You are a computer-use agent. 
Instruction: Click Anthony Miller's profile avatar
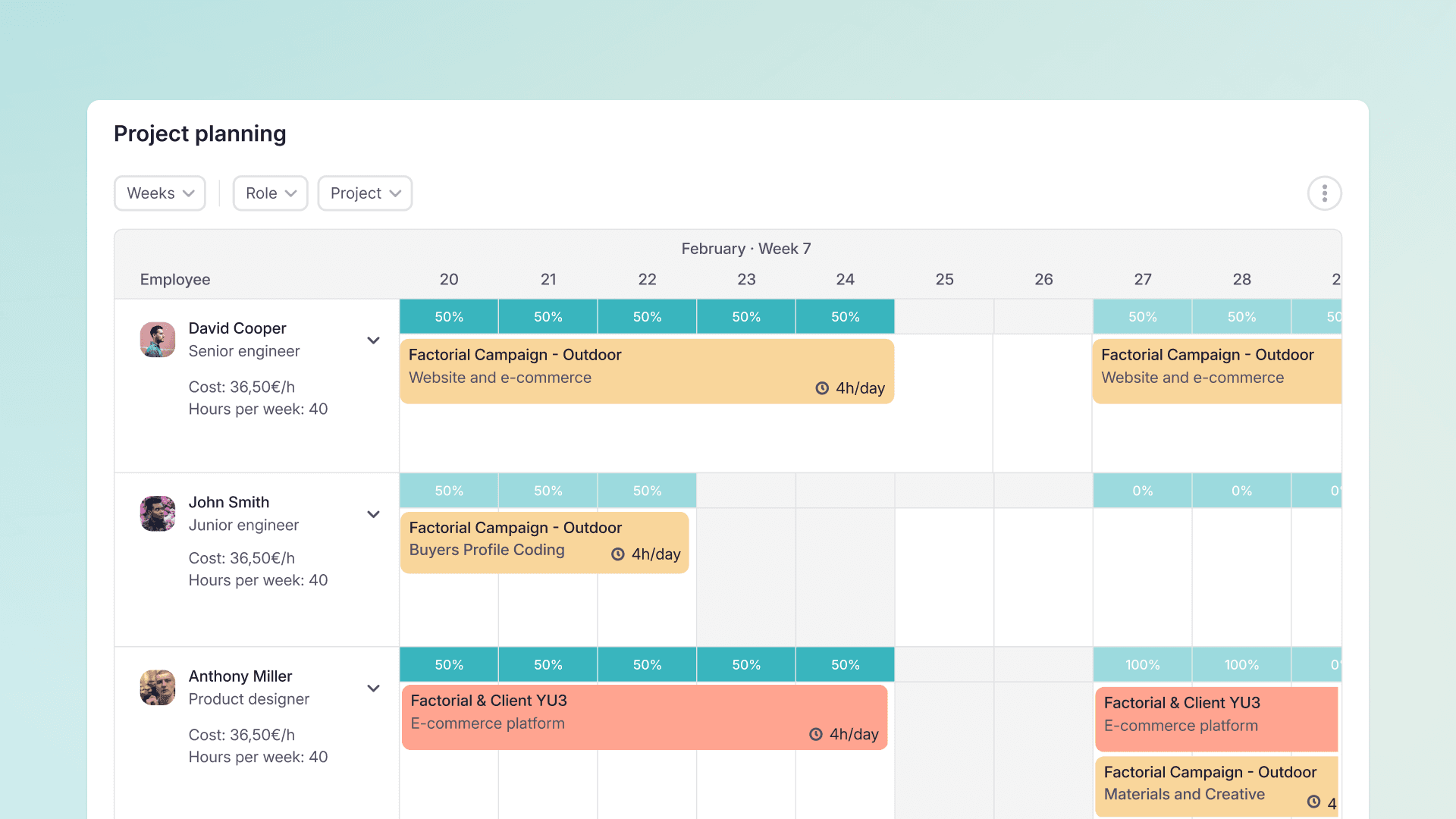click(x=157, y=687)
